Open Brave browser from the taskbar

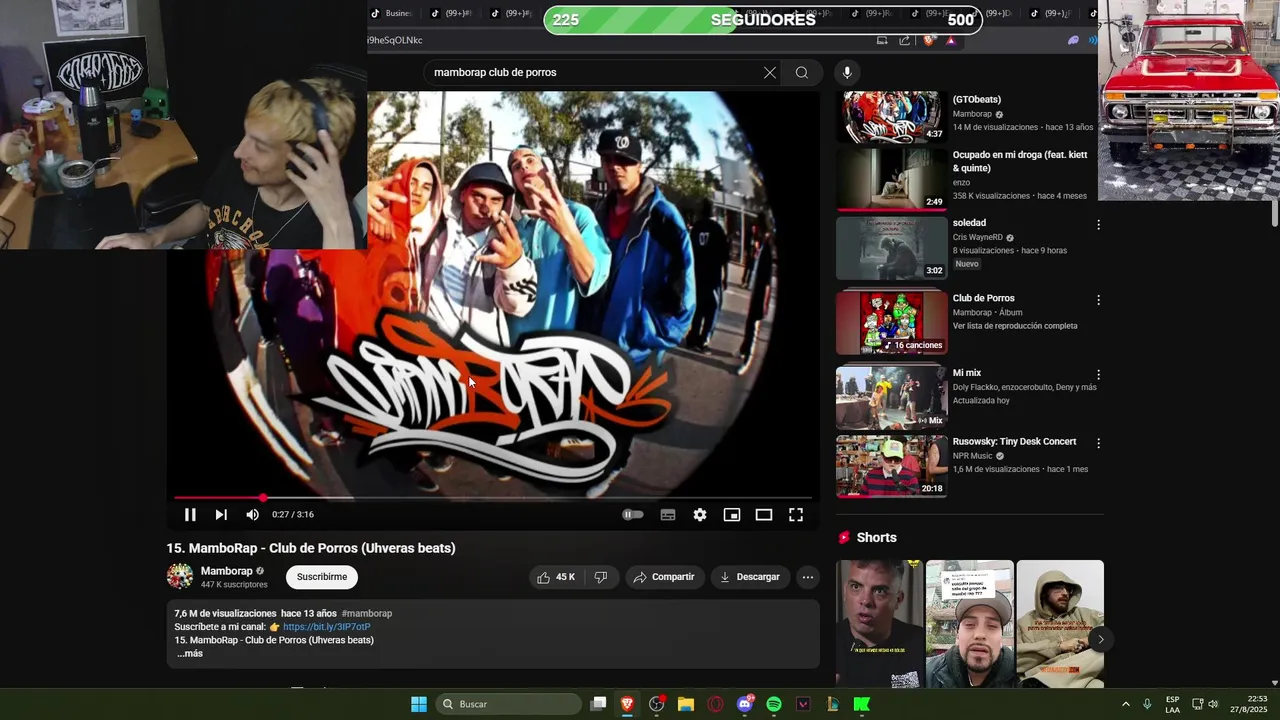click(x=628, y=704)
